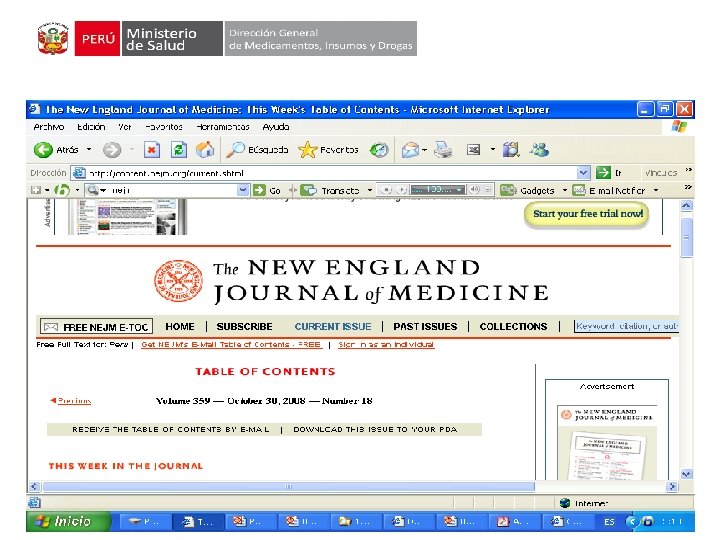
Task: Click the green circular toolbar logo icon
Action: pyautogui.click(x=62, y=190)
